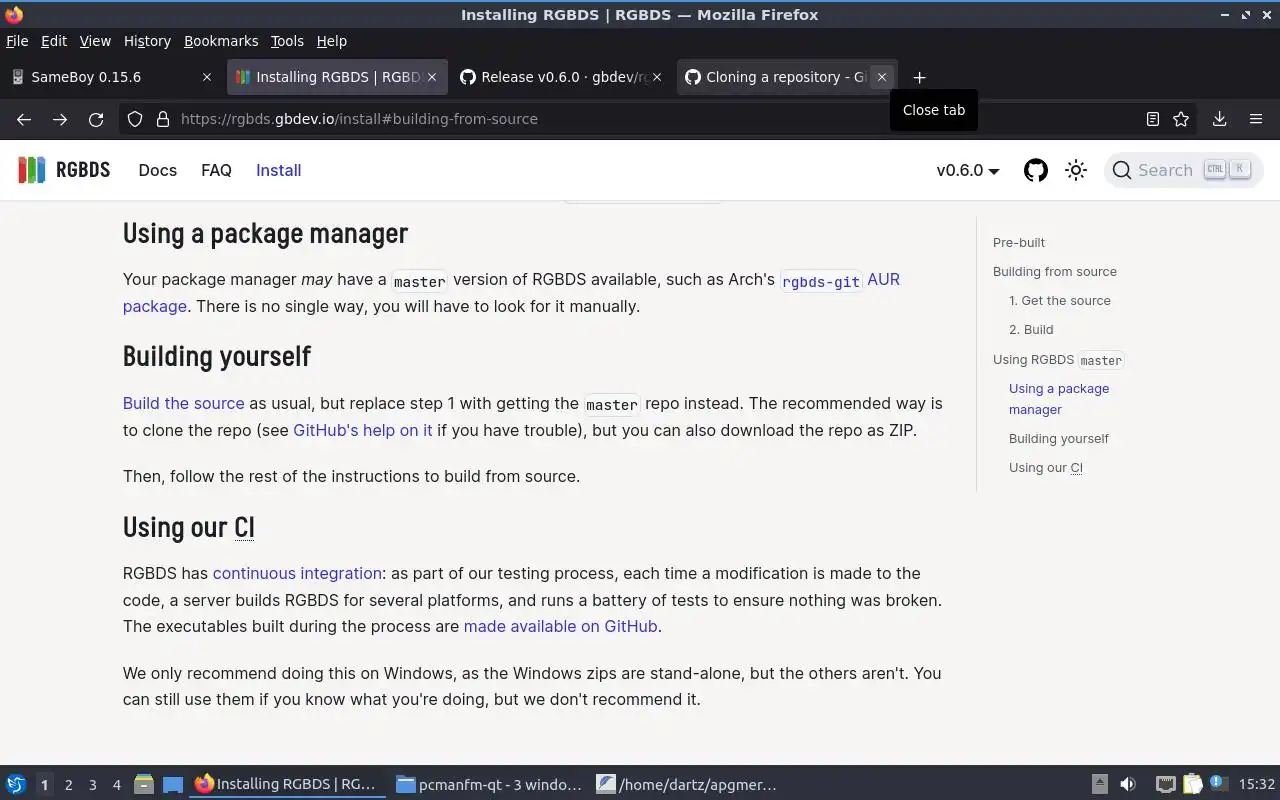Image resolution: width=1280 pixels, height=800 pixels.
Task: Switch to pcmanfm-qt taskbar window
Action: tap(488, 784)
